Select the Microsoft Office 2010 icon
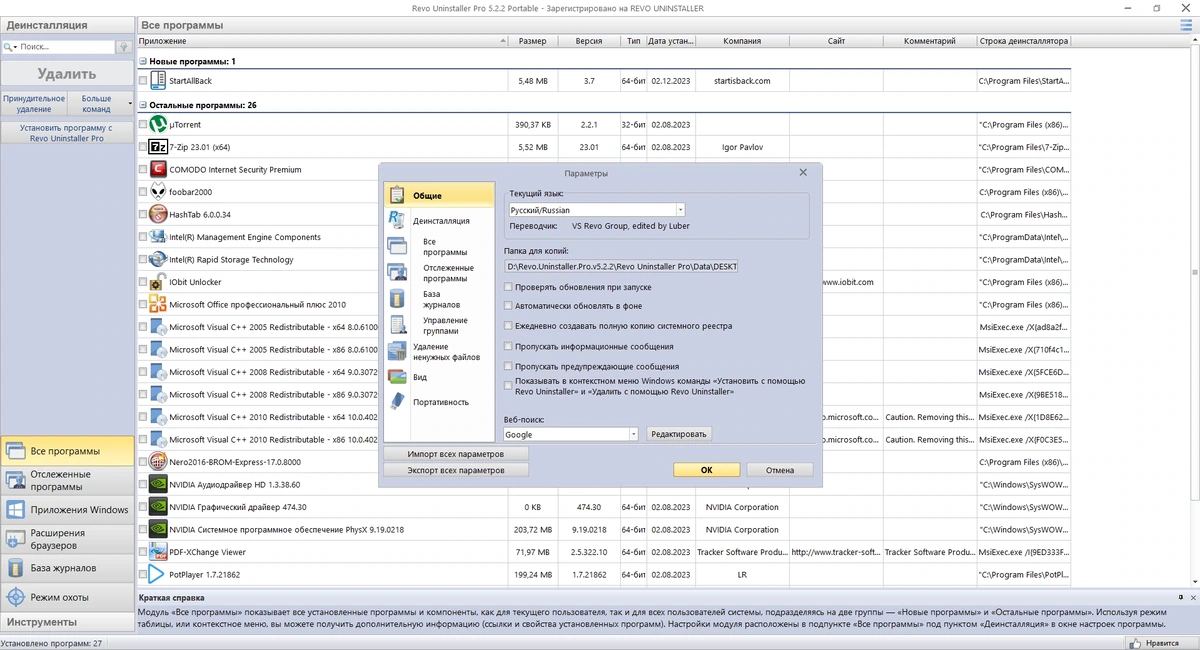Viewport: 1200px width, 650px height. tap(158, 304)
